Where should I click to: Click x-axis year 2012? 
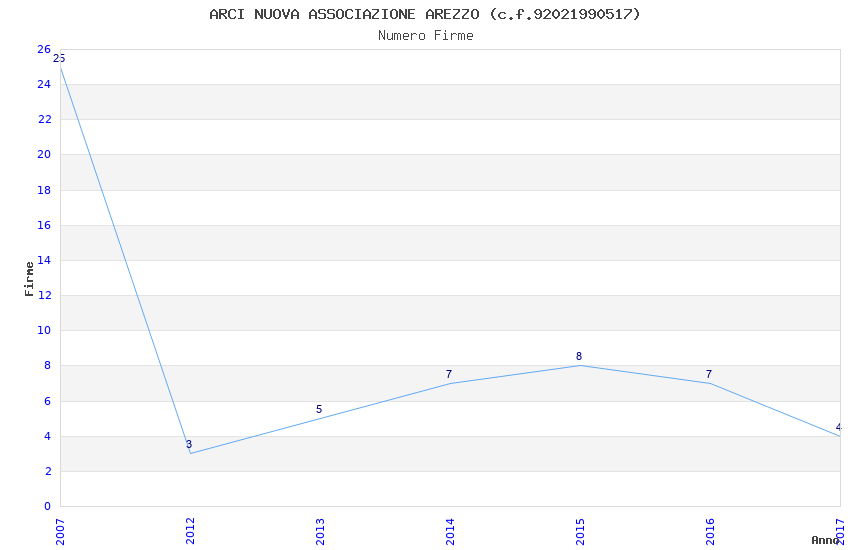click(190, 532)
